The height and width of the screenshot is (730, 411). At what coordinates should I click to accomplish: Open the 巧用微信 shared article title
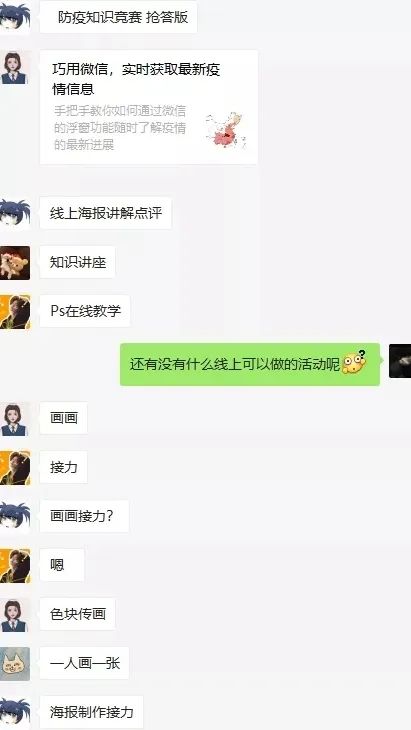pos(136,79)
